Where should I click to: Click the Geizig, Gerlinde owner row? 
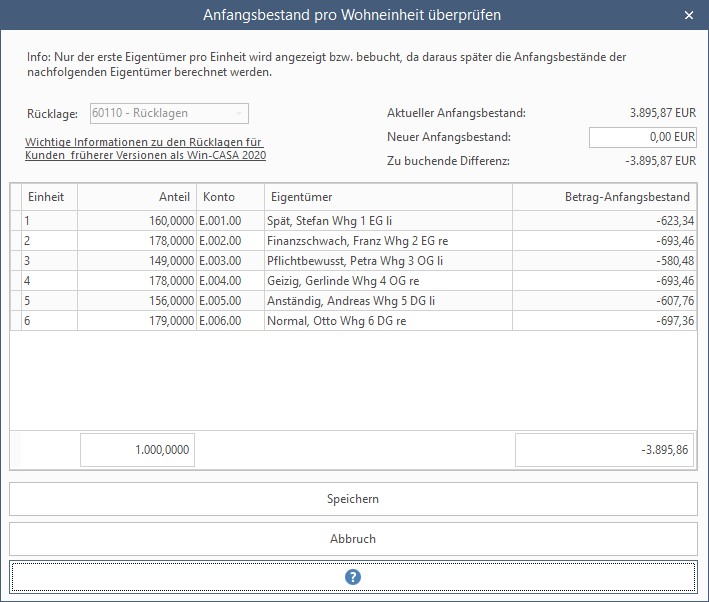pos(388,281)
